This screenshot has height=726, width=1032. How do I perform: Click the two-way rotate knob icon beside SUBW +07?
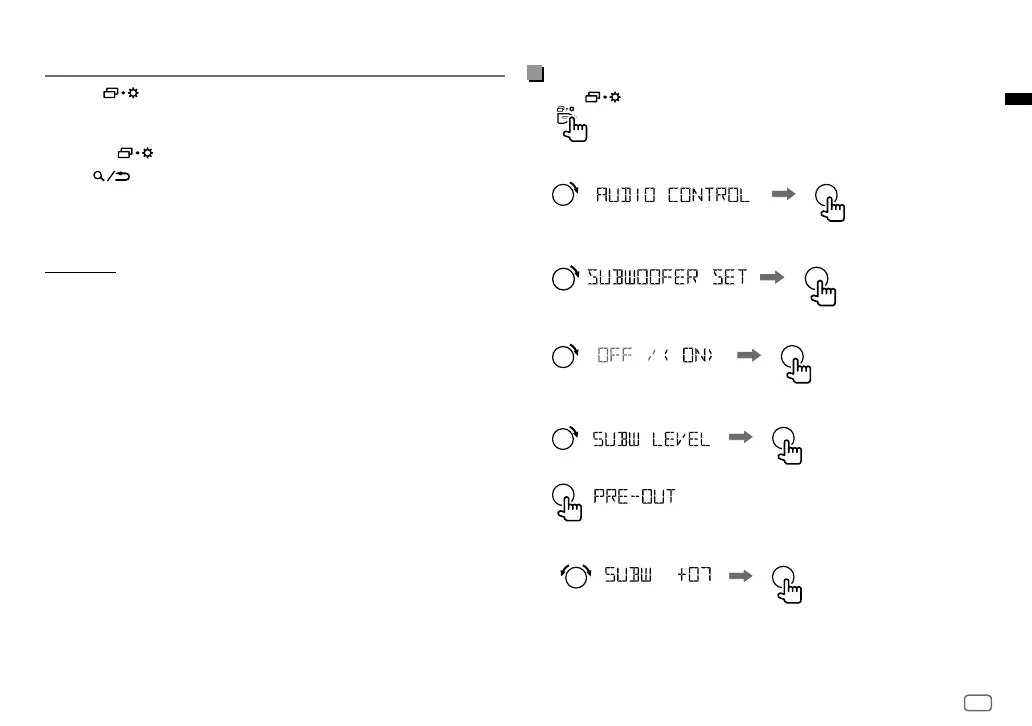point(576,576)
